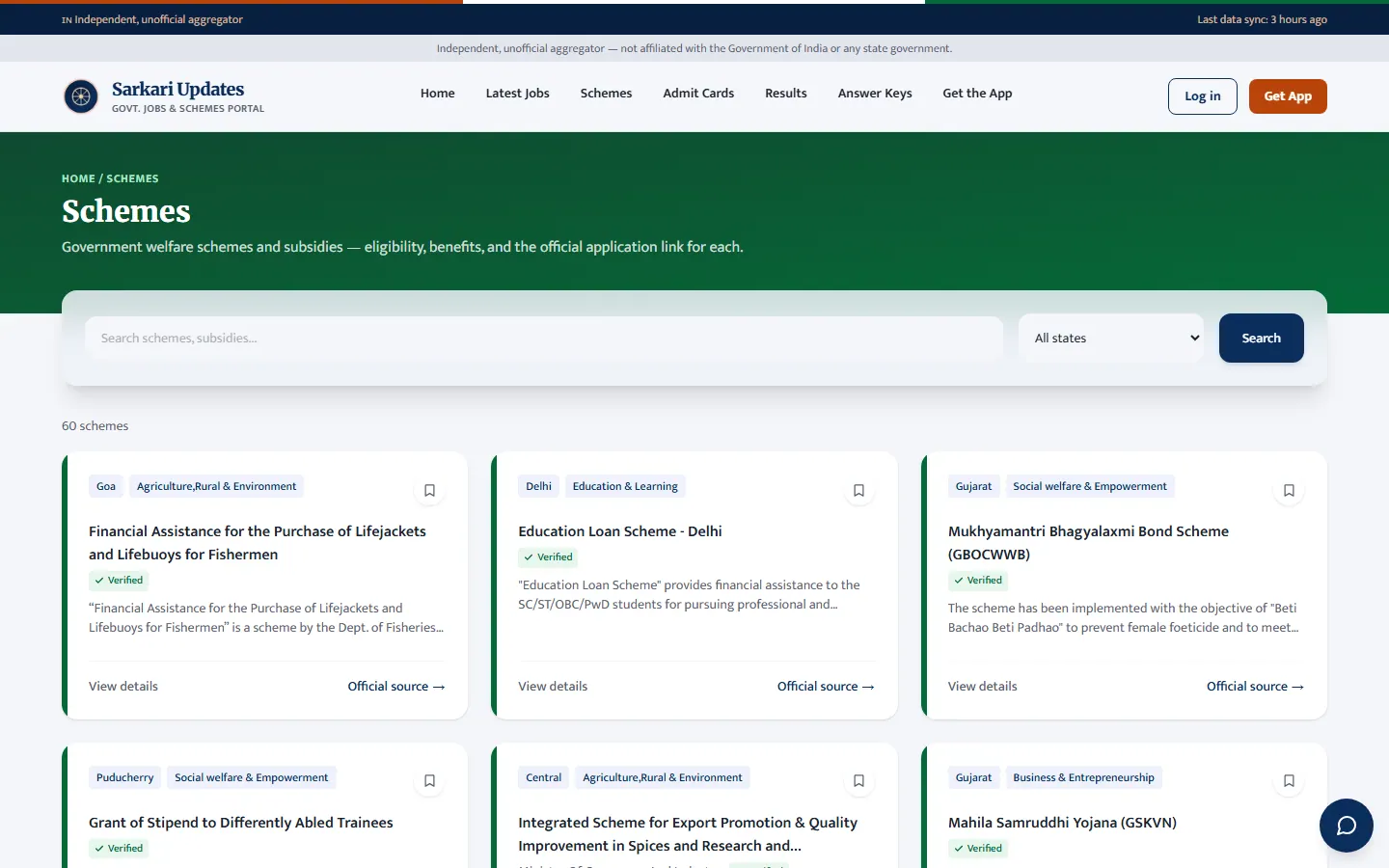Image resolution: width=1389 pixels, height=868 pixels.
Task: Click the "Last data sync: 3 hours ago" text
Action: click(1262, 19)
